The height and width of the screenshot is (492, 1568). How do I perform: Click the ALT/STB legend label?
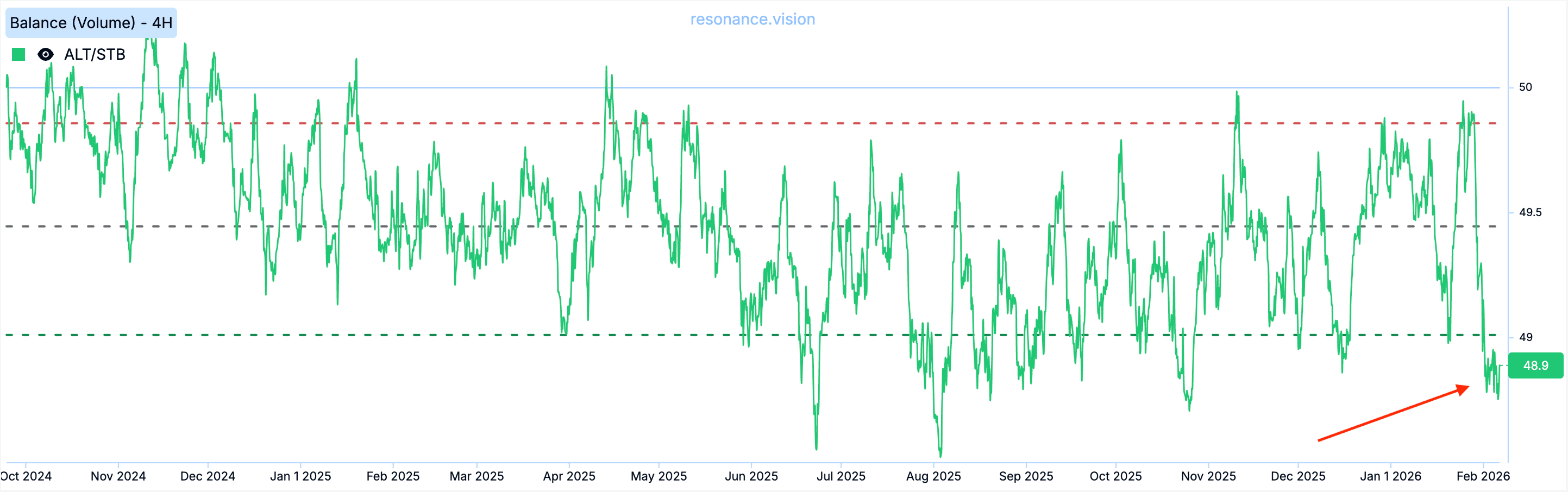(x=95, y=55)
